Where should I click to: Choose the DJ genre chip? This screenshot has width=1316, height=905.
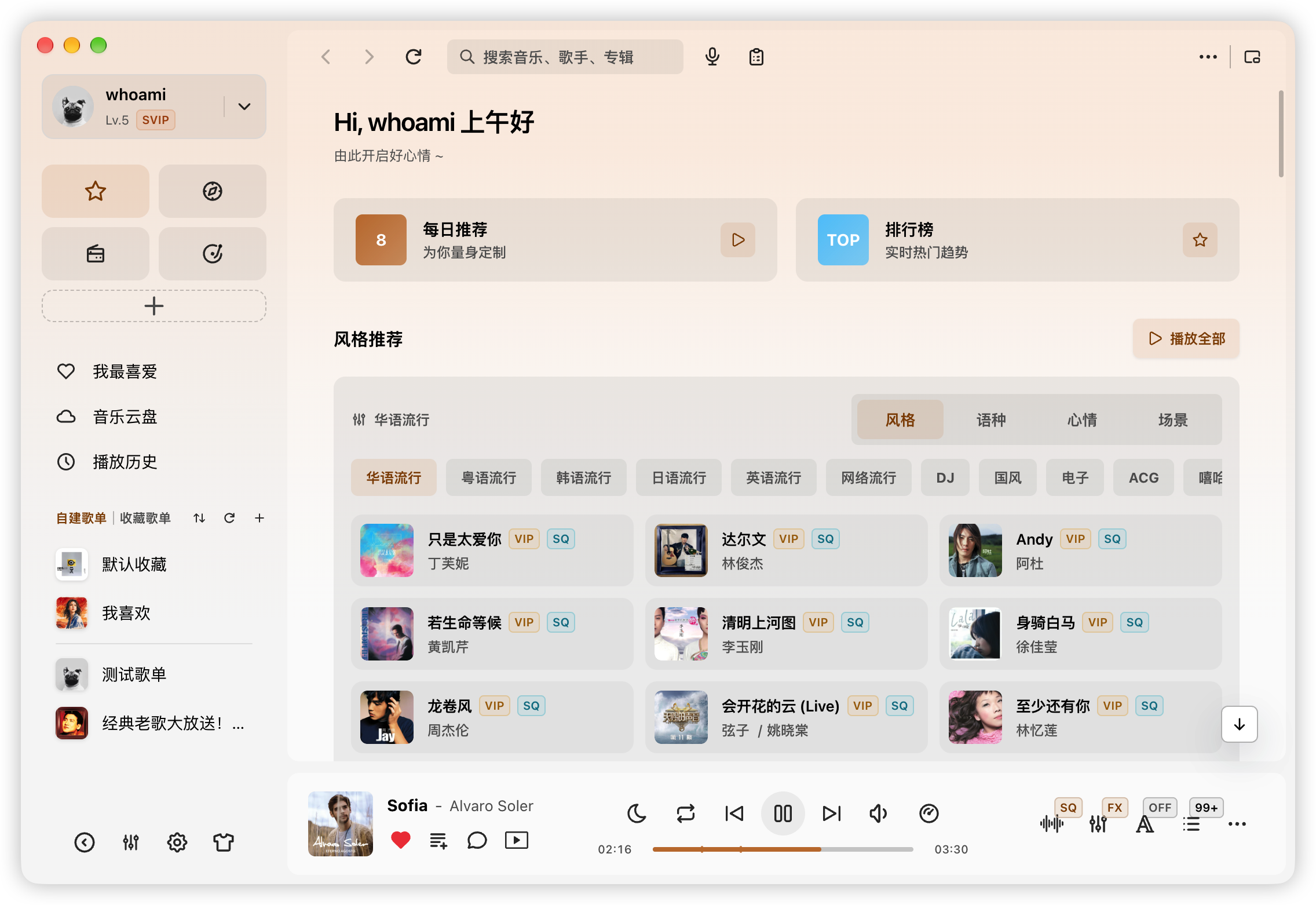pyautogui.click(x=945, y=477)
